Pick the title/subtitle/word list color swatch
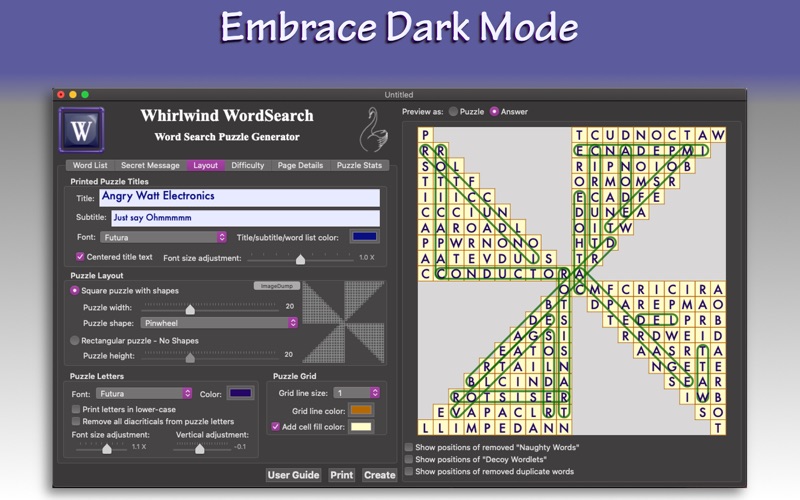The image size is (800, 500). (x=365, y=237)
